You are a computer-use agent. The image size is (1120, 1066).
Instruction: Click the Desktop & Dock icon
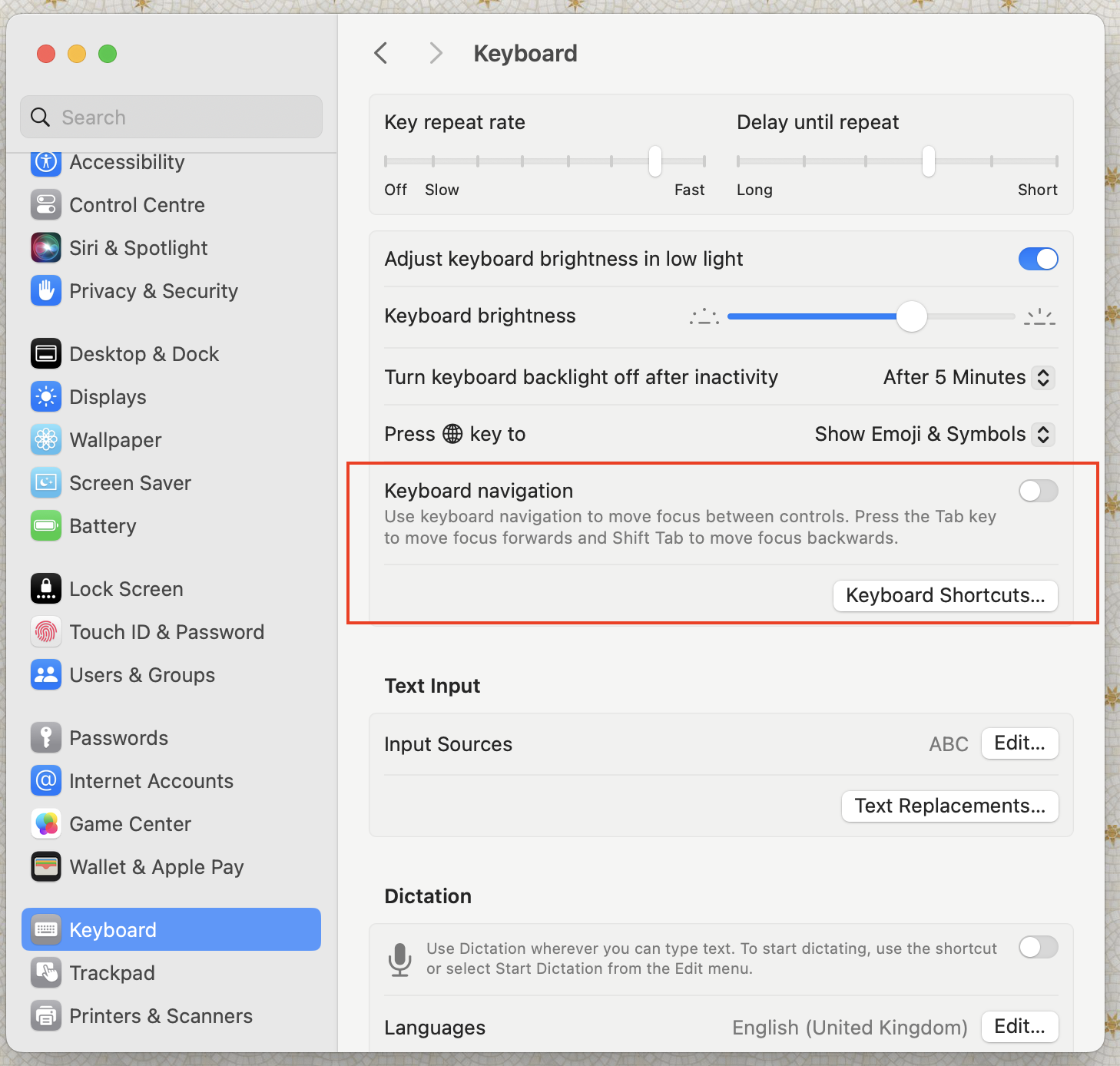click(46, 354)
